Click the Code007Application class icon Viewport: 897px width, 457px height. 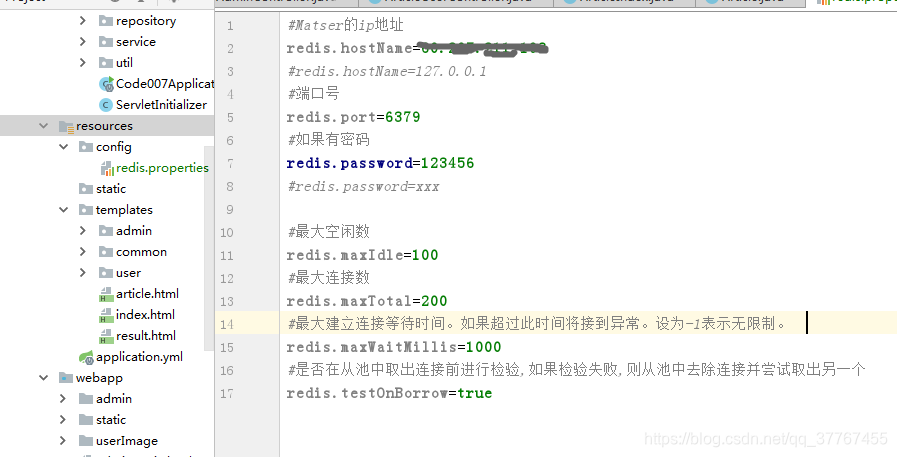click(106, 84)
